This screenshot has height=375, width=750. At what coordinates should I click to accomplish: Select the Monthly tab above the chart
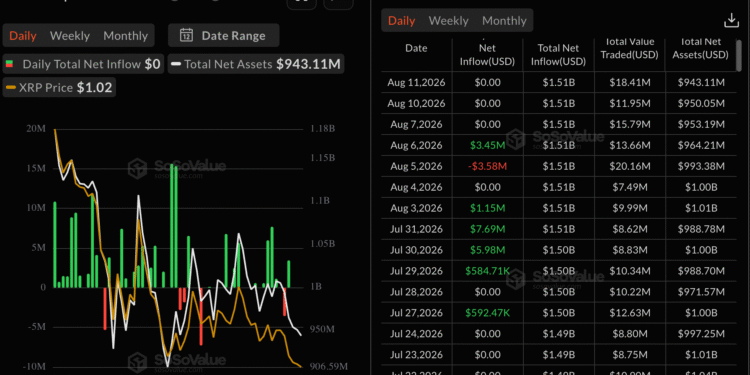point(126,36)
